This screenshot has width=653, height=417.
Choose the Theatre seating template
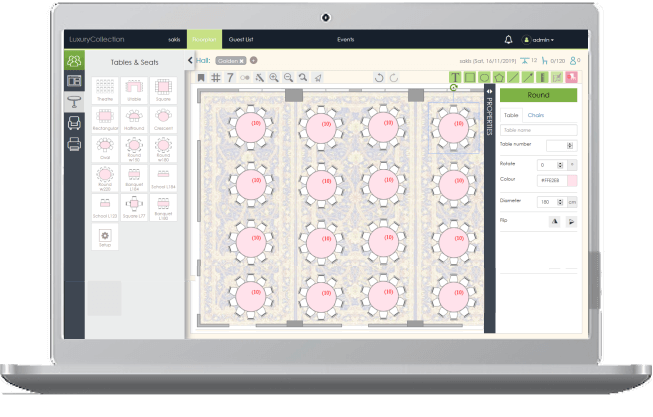coord(105,90)
